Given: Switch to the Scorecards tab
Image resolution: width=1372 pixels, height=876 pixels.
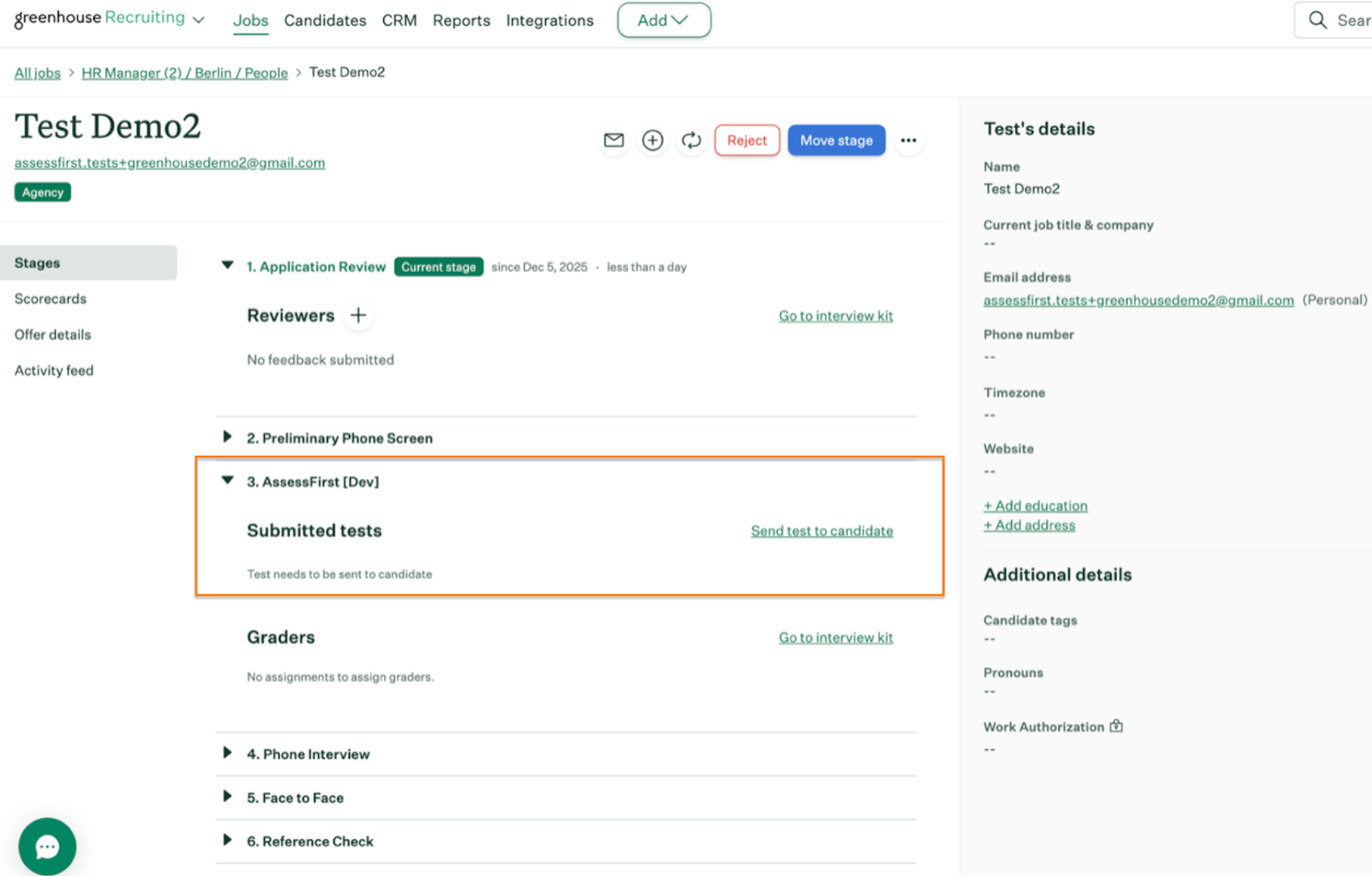Looking at the screenshot, I should (x=51, y=299).
